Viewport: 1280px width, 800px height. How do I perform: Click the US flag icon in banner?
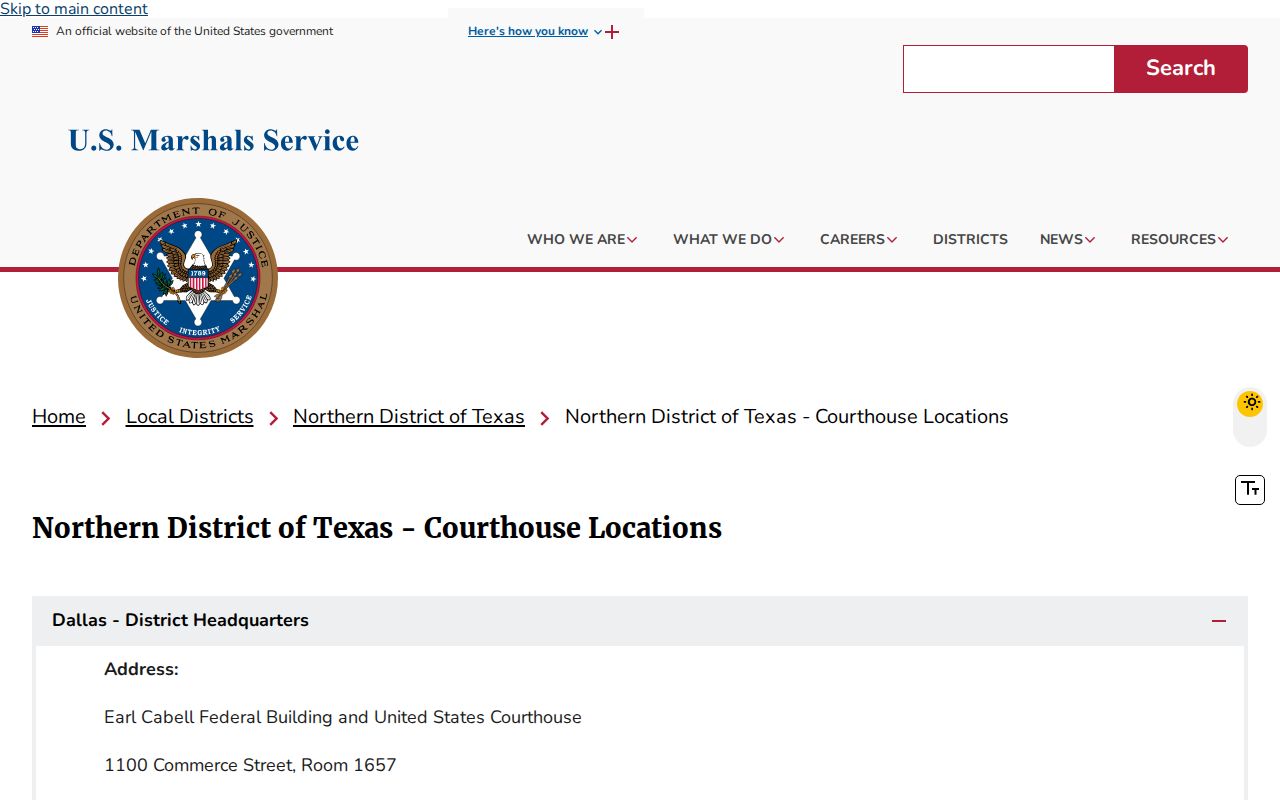(x=40, y=31)
